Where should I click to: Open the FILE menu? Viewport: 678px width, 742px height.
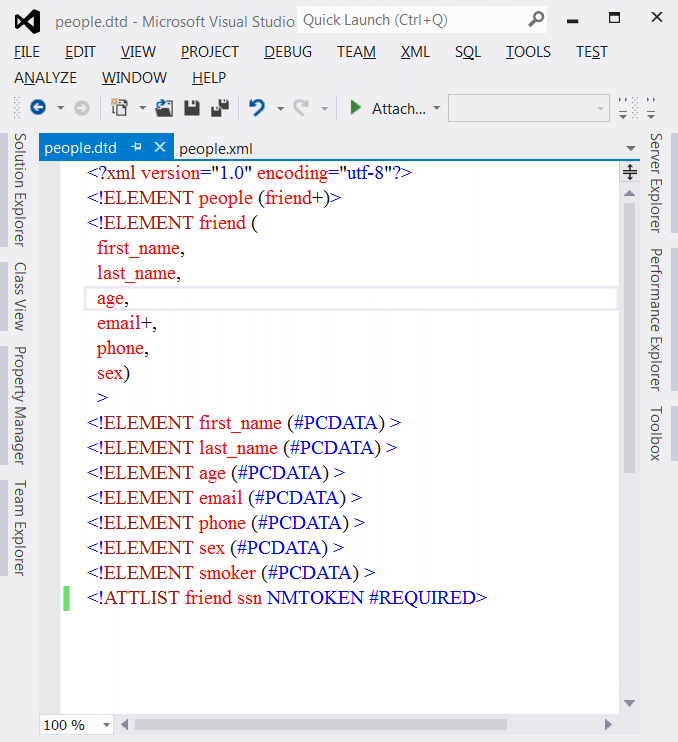click(x=27, y=52)
